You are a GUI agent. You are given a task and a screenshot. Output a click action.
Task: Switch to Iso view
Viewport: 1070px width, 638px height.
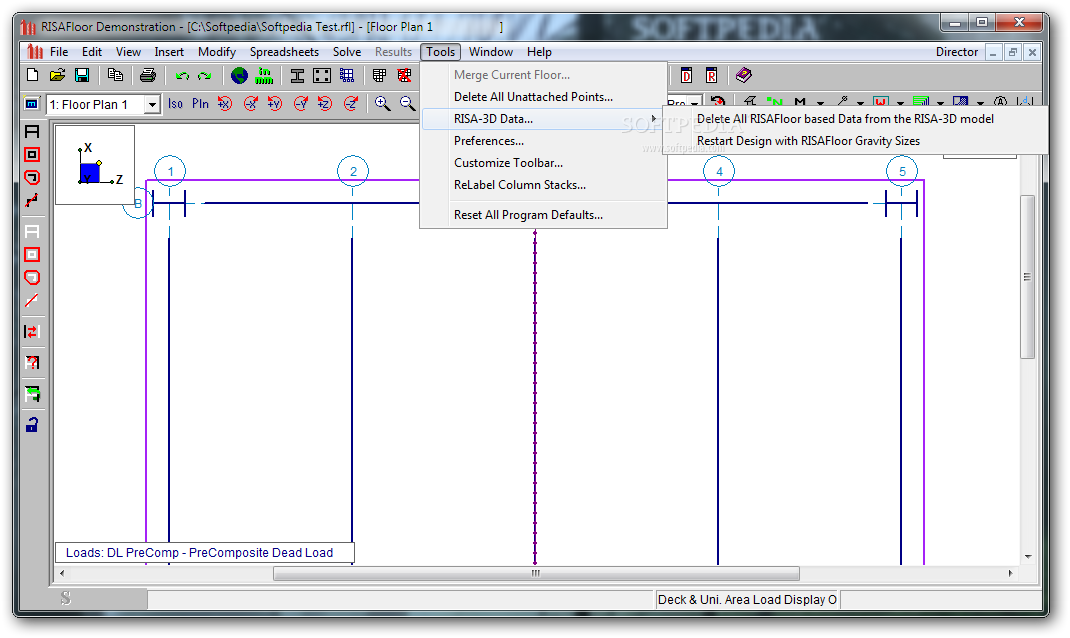[x=175, y=104]
